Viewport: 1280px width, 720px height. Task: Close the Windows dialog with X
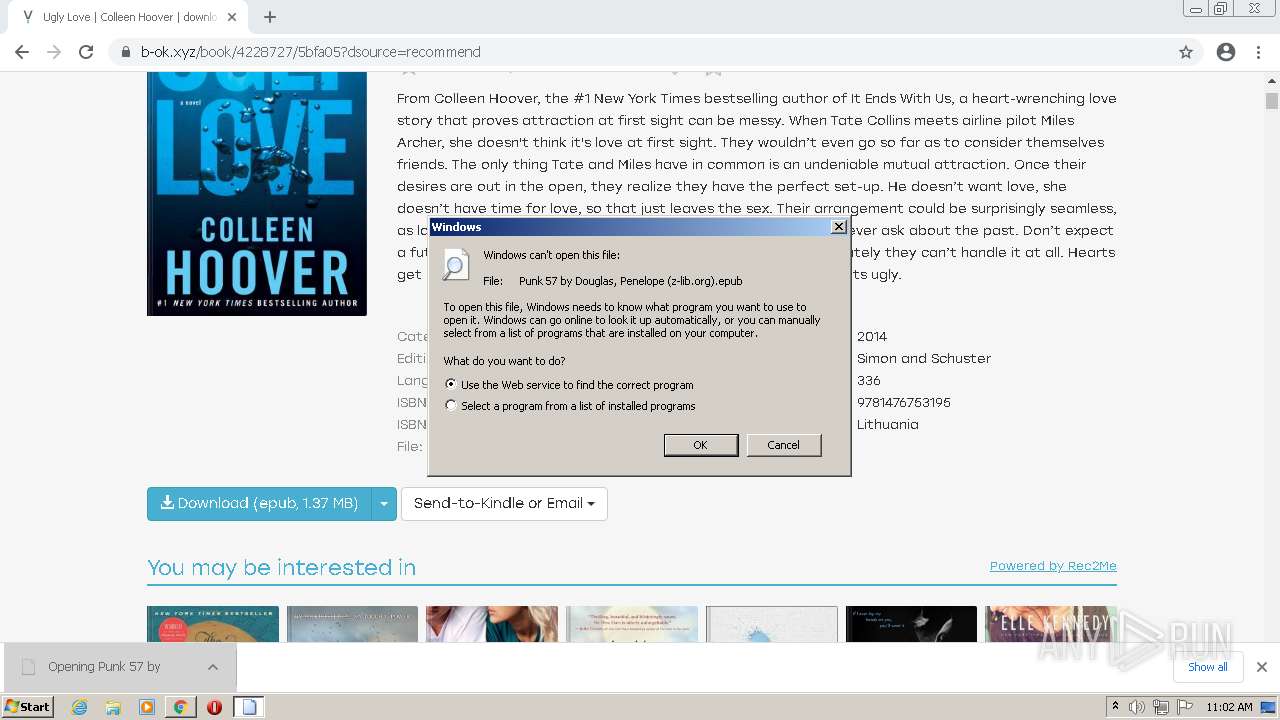click(x=839, y=227)
